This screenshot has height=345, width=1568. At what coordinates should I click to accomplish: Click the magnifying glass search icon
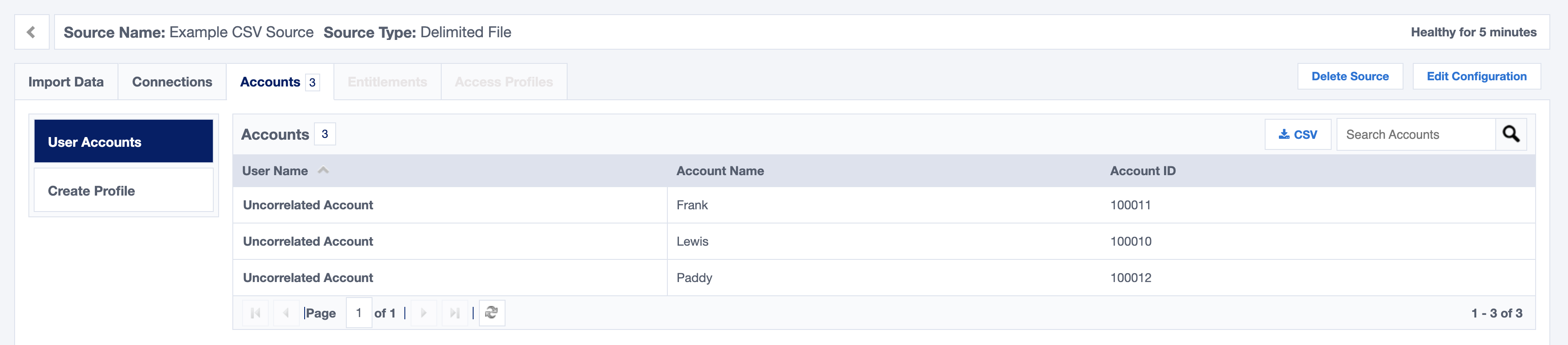click(1512, 134)
